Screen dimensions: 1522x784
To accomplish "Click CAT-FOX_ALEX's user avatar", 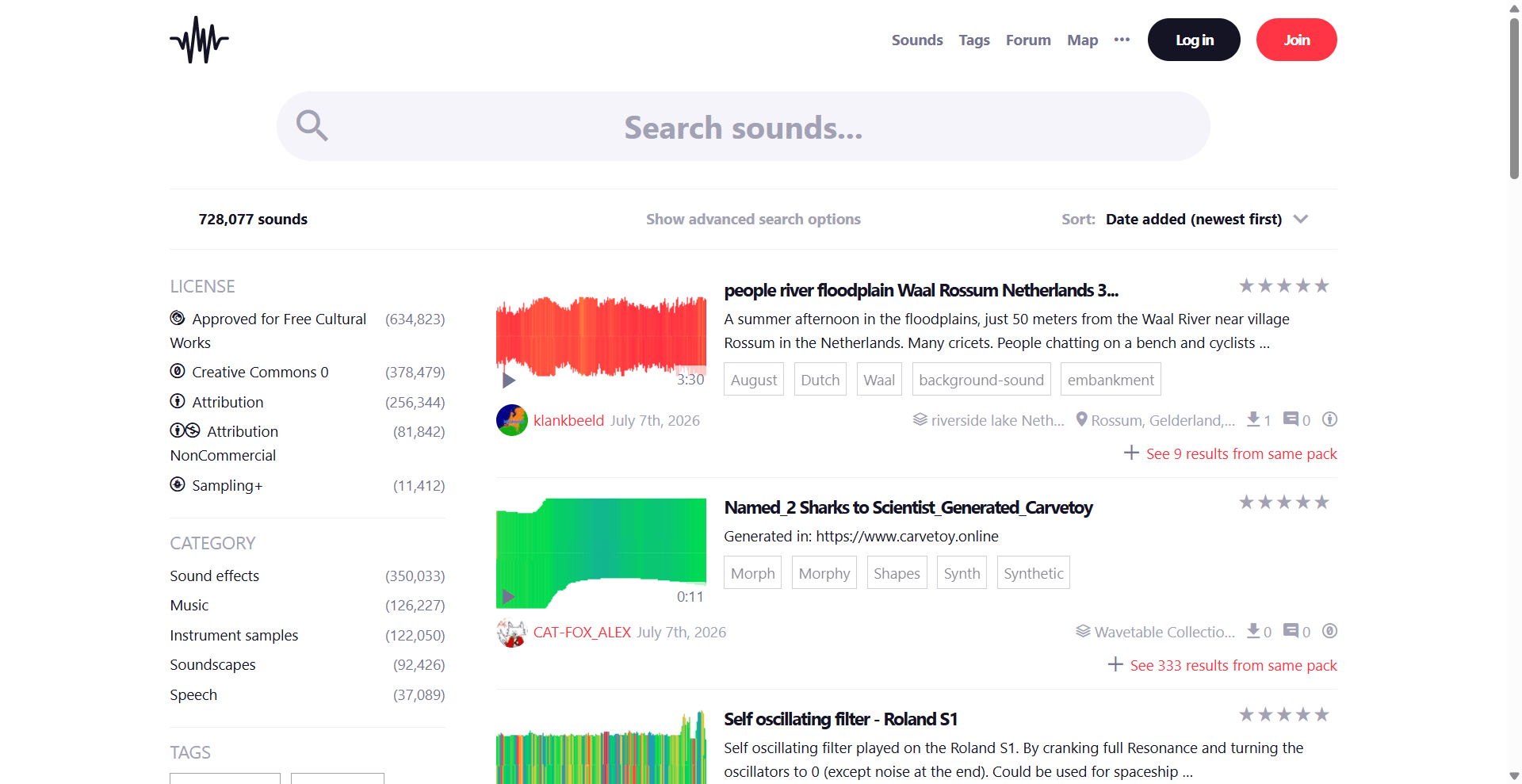I will pos(512,632).
